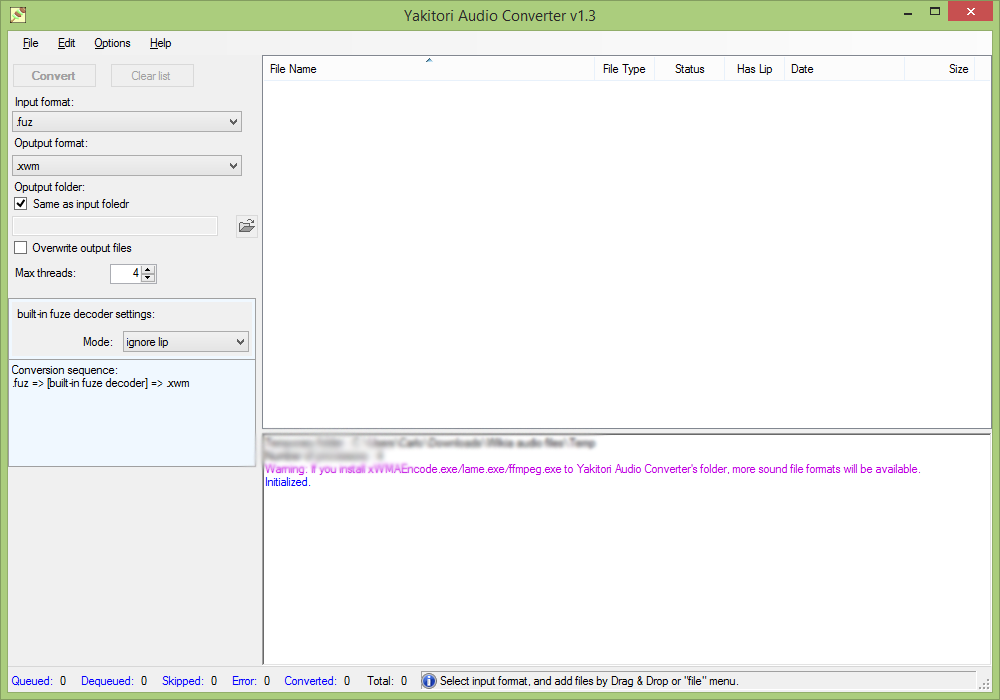Click the Convert button
Screen dimensions: 1000x700
[x=54, y=75]
